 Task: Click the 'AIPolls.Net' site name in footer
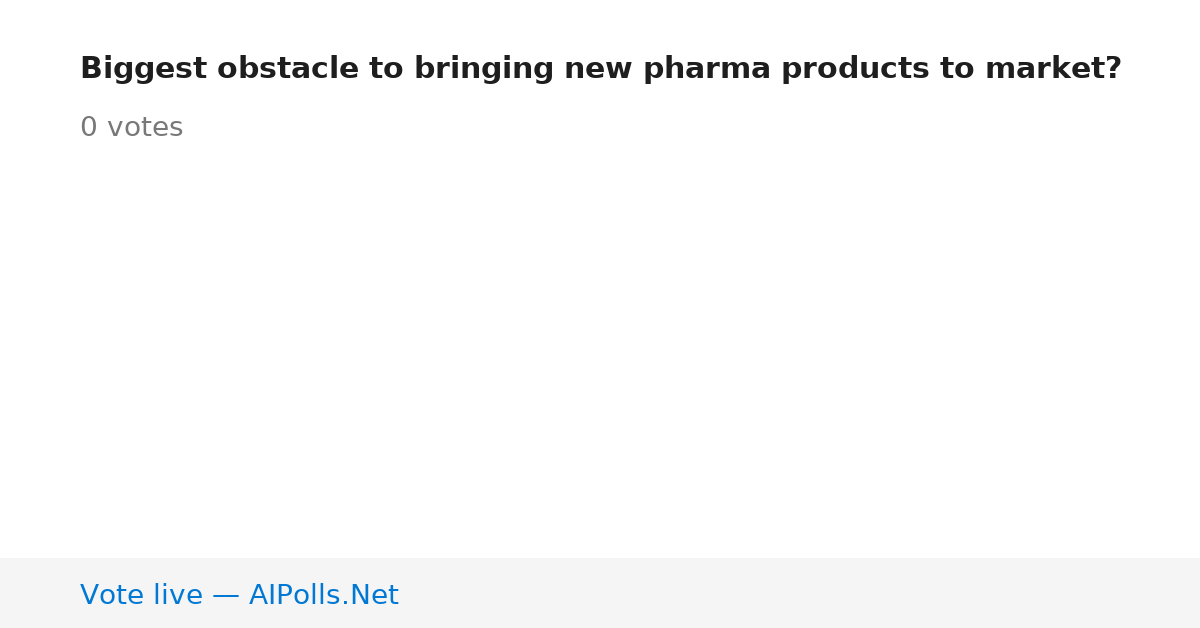(x=324, y=595)
